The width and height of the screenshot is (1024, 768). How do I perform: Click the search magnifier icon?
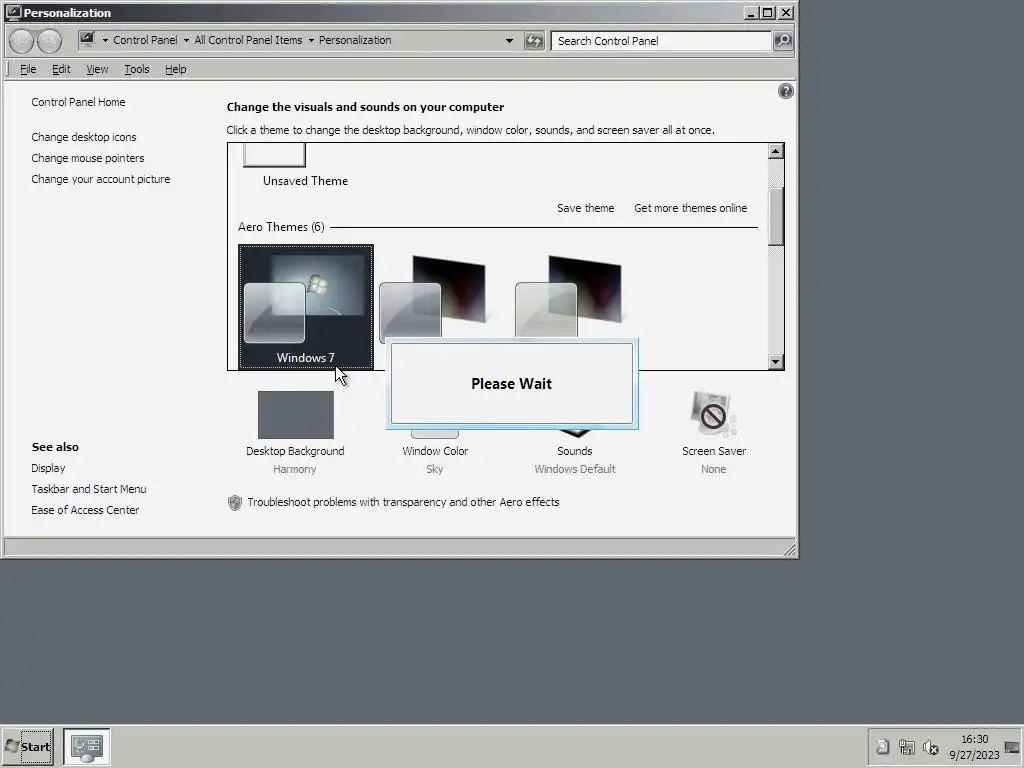pyautogui.click(x=783, y=41)
